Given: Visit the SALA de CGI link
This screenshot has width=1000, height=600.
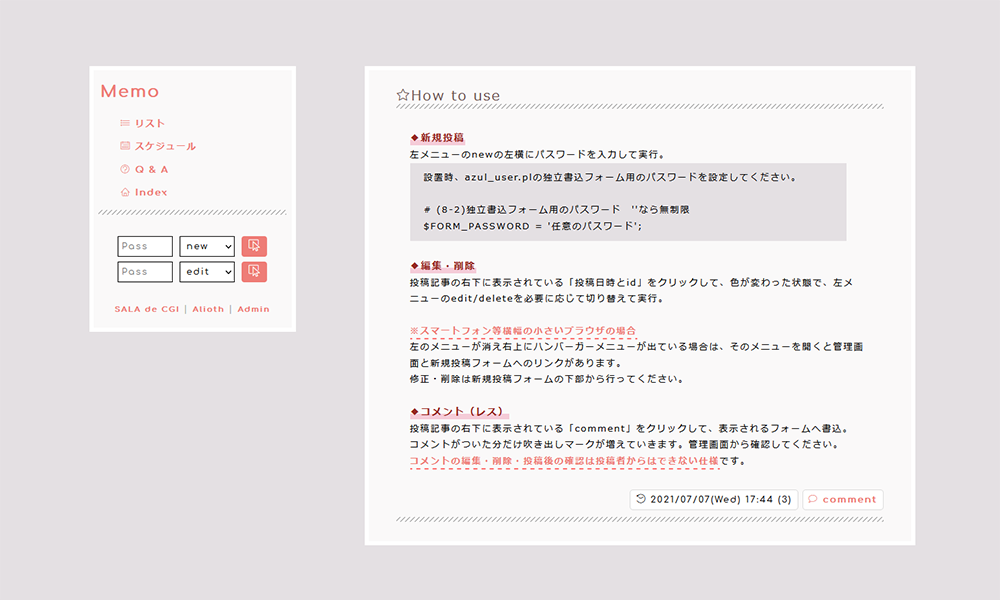Looking at the screenshot, I should pos(147,309).
